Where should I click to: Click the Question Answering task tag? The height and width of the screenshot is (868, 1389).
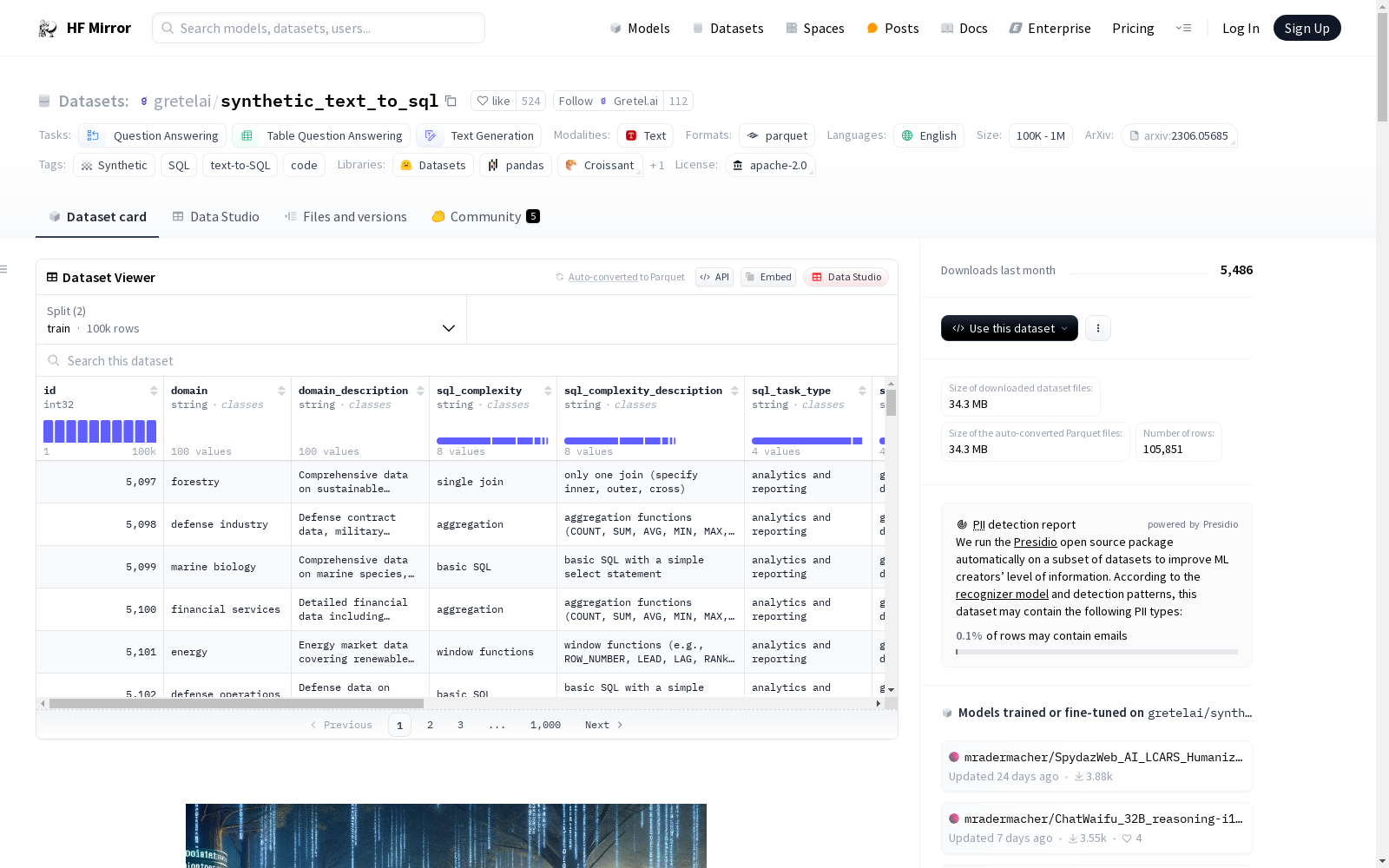click(152, 135)
